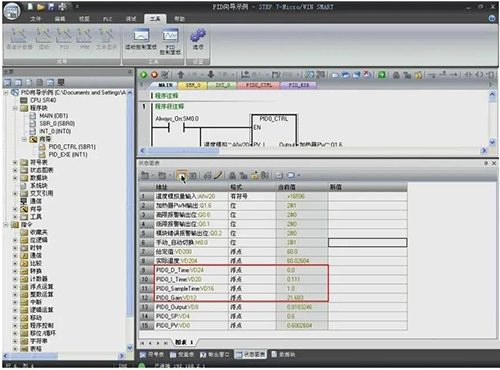Click the gears options icon
Image resolution: width=500 pixels, height=370 pixels.
[198, 39]
